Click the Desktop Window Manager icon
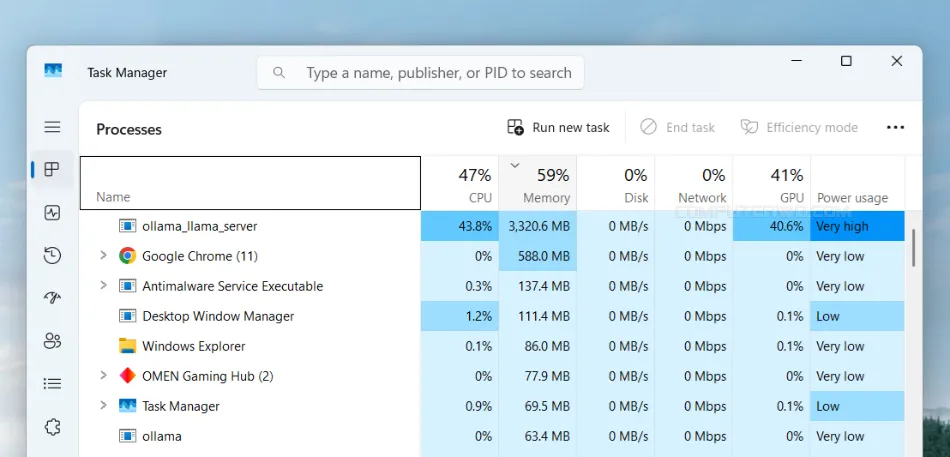Screen dimensions: 950x457 (127, 316)
